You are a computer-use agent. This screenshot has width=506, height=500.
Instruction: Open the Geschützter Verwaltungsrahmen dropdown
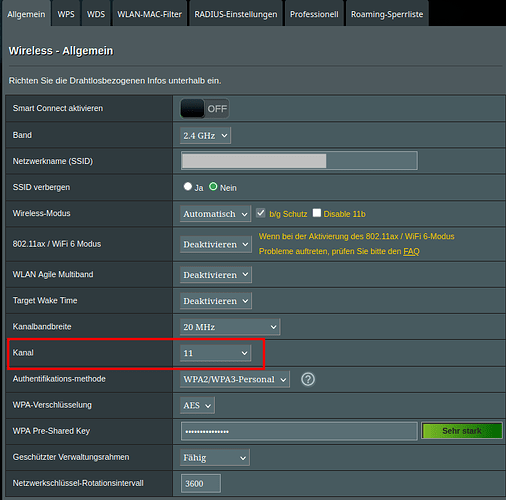pyautogui.click(x=215, y=458)
